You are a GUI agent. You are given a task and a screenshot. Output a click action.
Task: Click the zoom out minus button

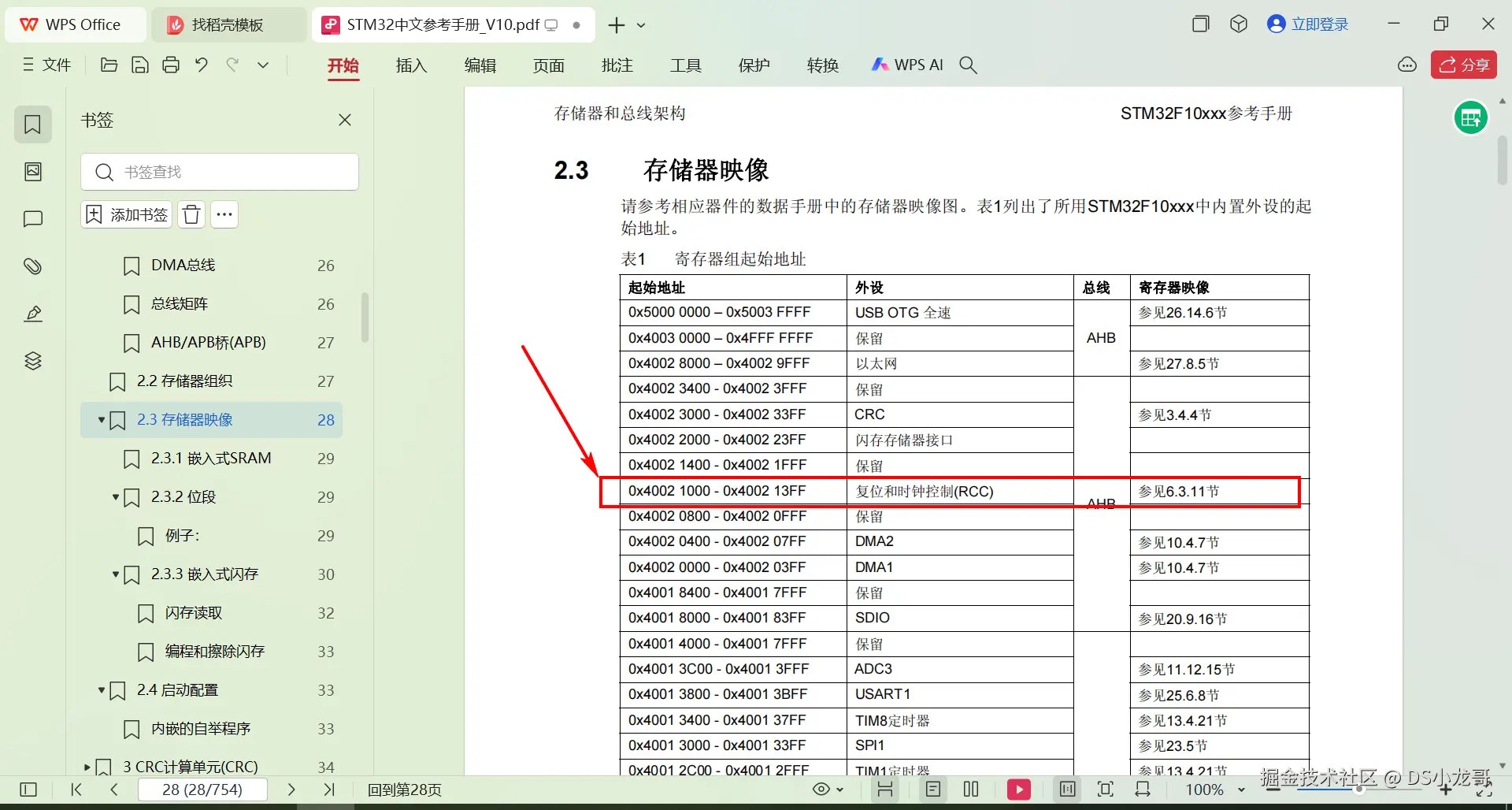[1273, 790]
